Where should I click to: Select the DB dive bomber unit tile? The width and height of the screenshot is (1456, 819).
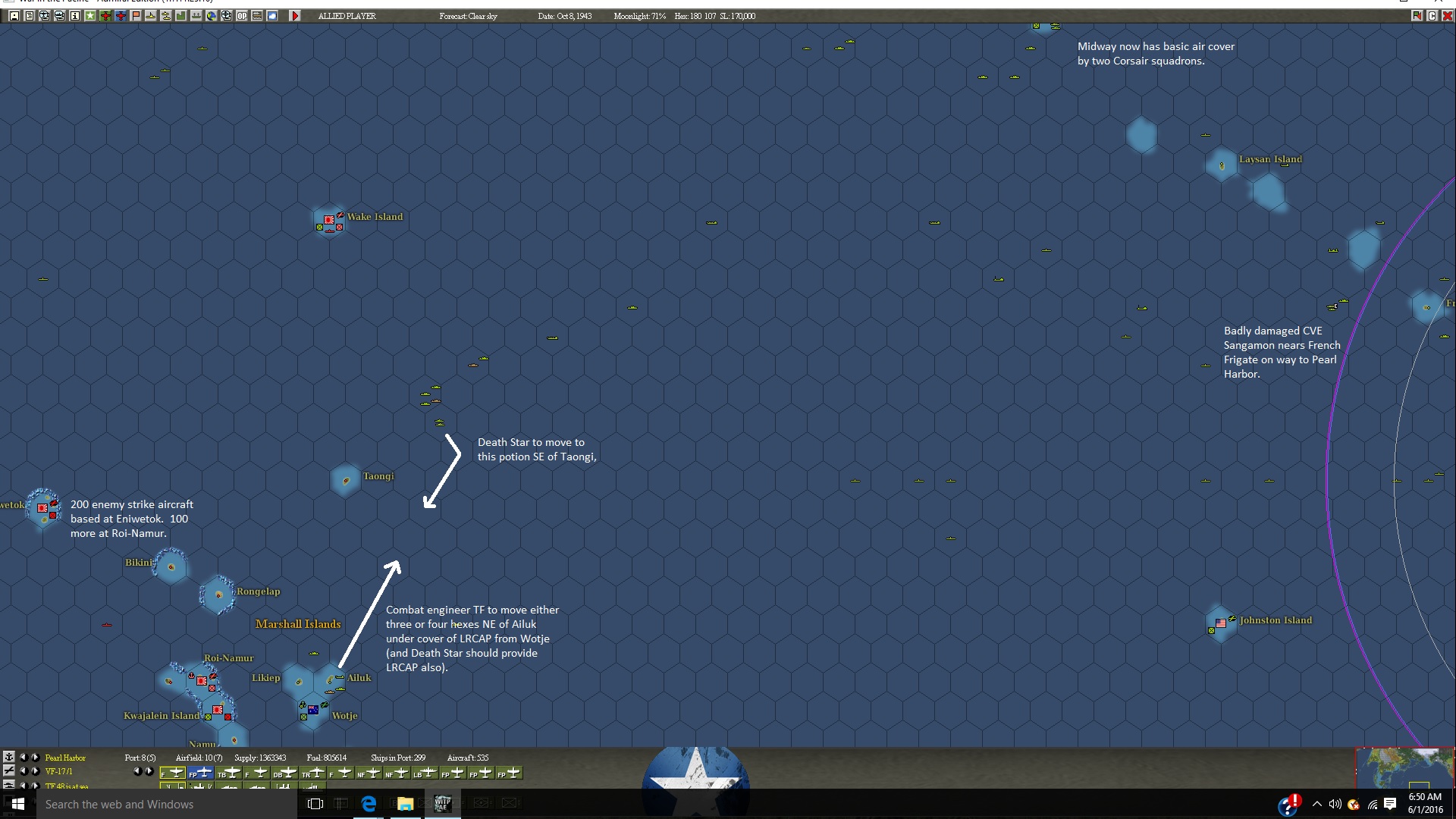(x=284, y=773)
